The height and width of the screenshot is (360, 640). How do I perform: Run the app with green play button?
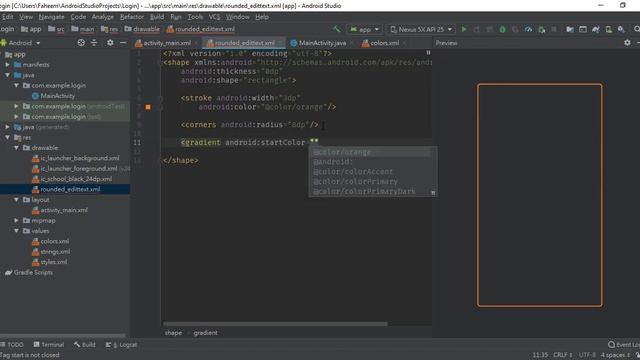pyautogui.click(x=464, y=29)
